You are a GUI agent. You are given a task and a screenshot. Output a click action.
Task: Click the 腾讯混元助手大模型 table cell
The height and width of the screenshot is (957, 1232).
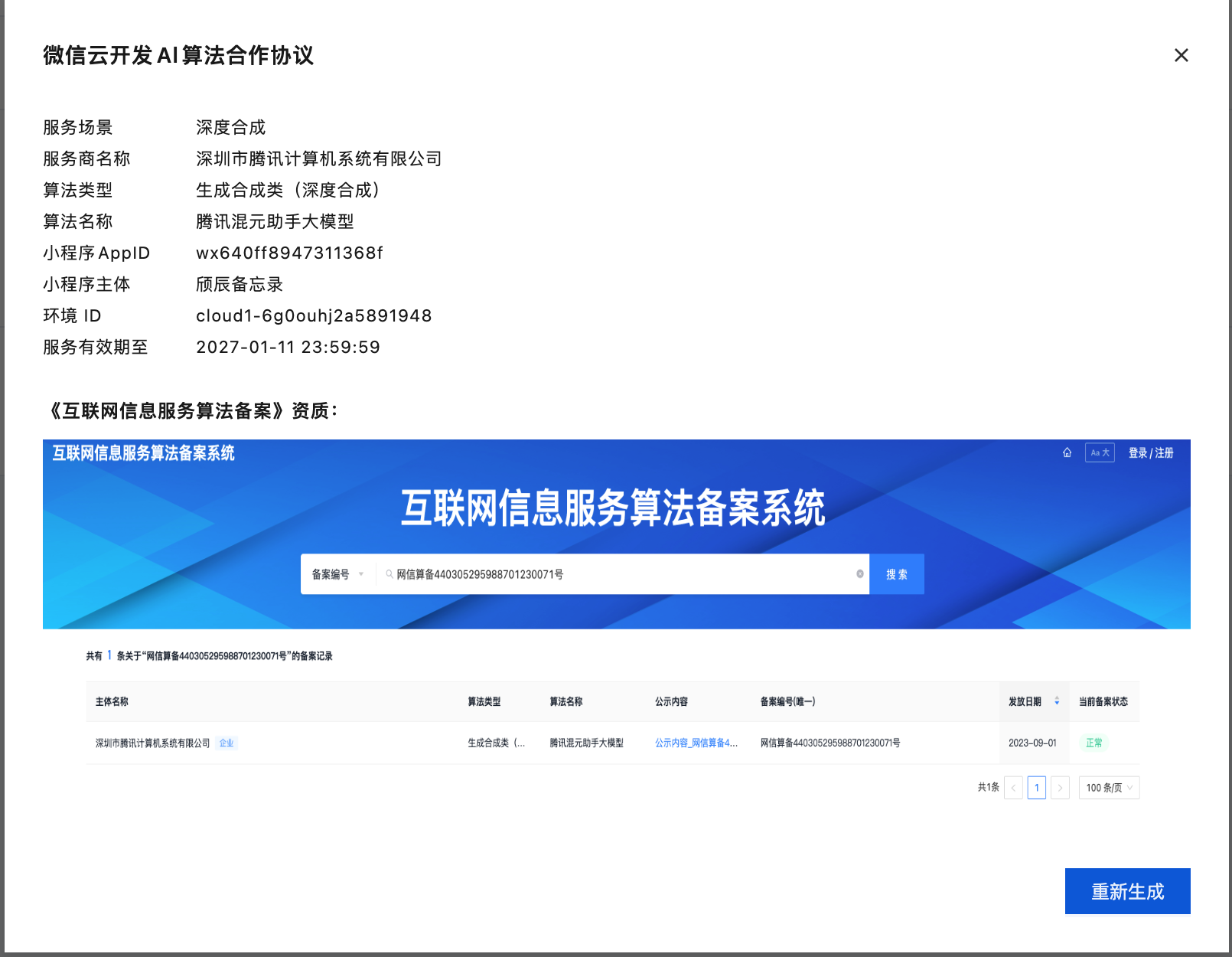586,743
